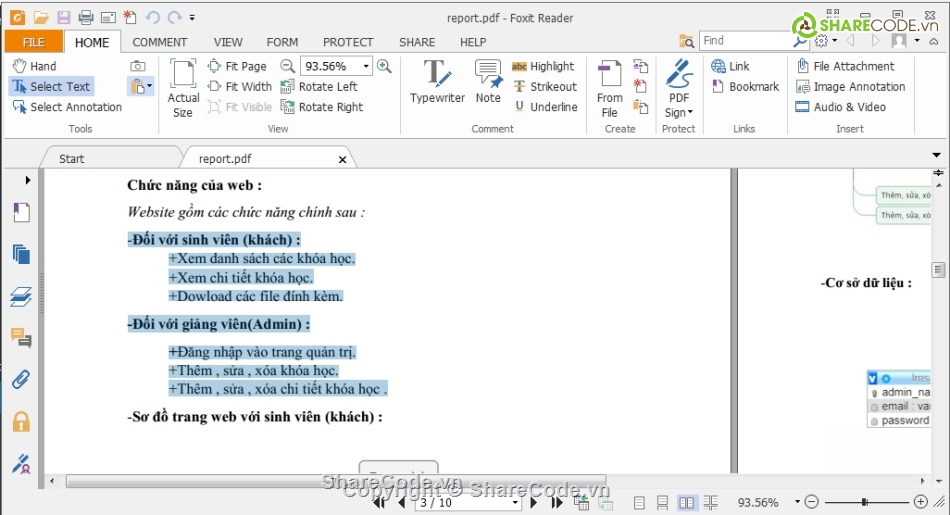
Task: Open the Pages thumbnails side panel
Action: pyautogui.click(x=21, y=254)
